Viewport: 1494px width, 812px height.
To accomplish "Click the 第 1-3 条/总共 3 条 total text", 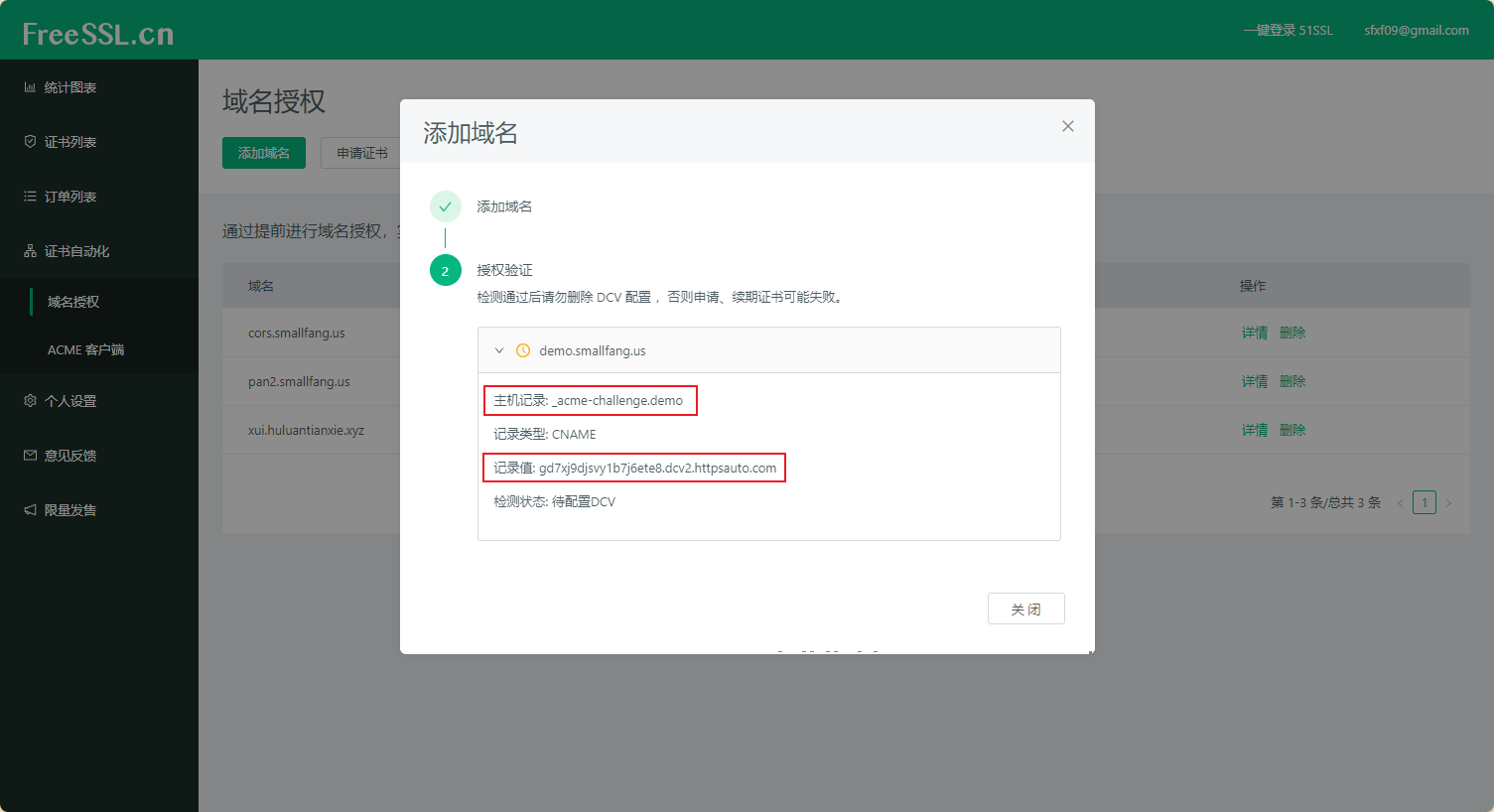I will click(1326, 502).
